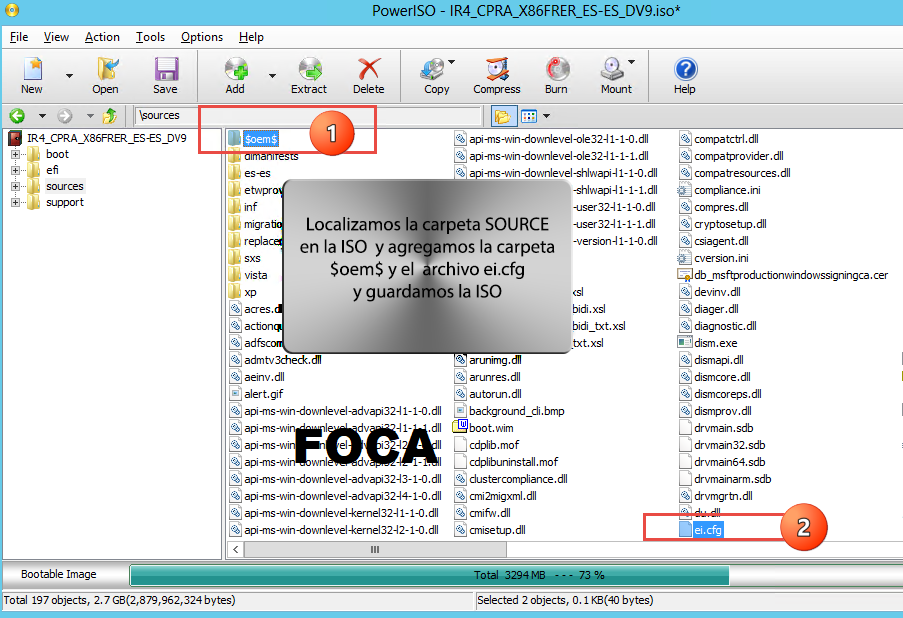Select the cdplib.mof file
This screenshot has width=903, height=618.
494,445
